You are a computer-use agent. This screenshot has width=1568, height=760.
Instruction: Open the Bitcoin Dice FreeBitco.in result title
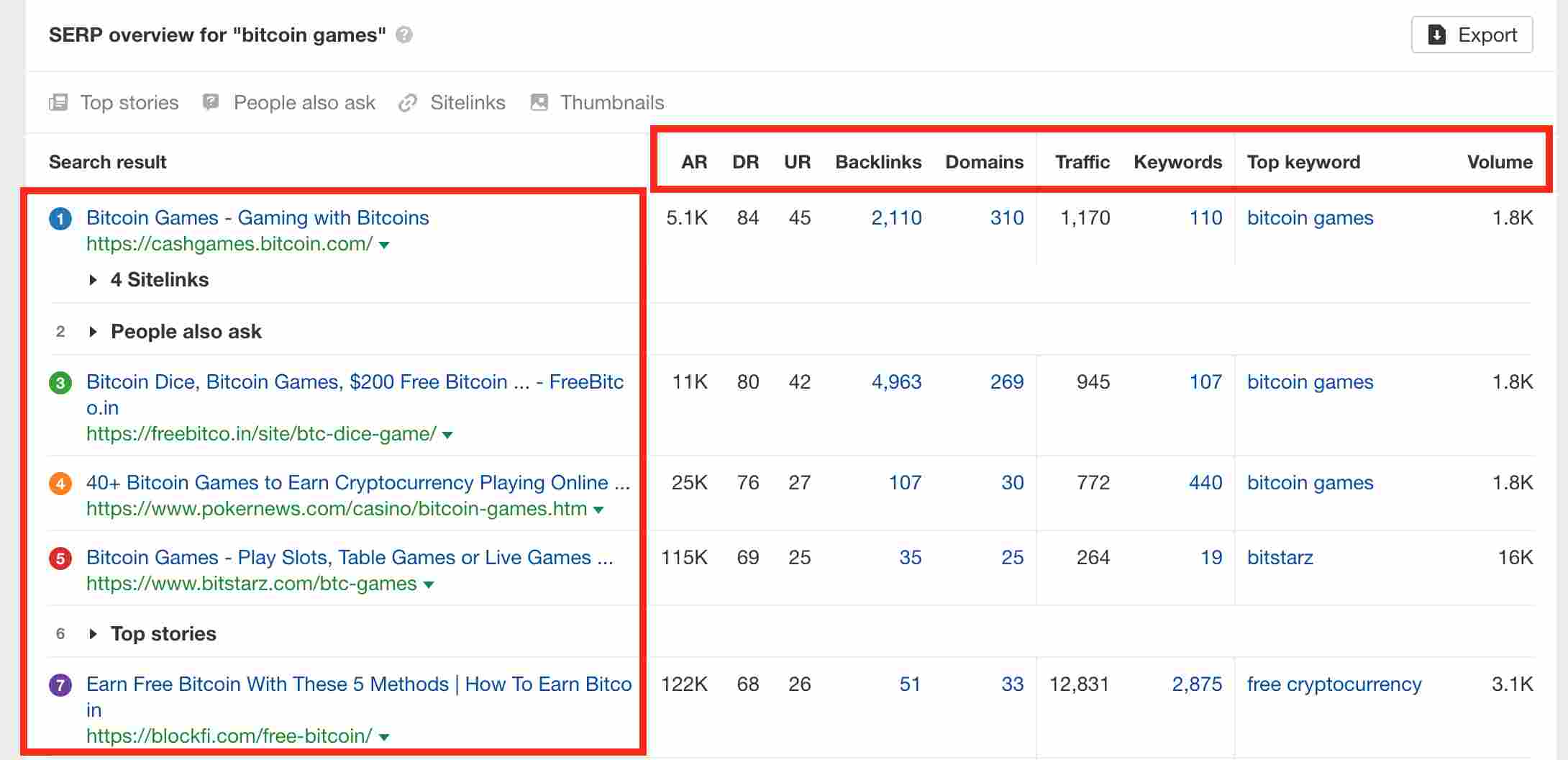click(x=355, y=394)
